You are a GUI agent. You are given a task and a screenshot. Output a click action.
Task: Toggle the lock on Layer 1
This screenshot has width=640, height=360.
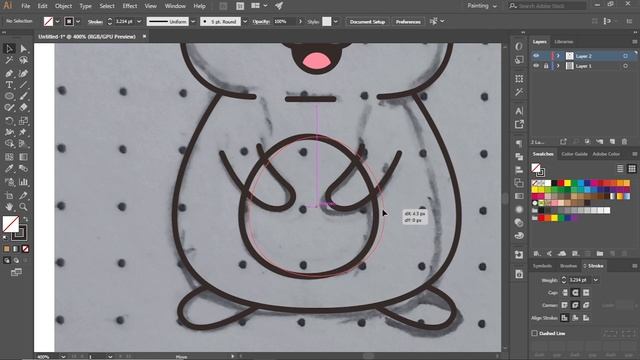[x=546, y=66]
